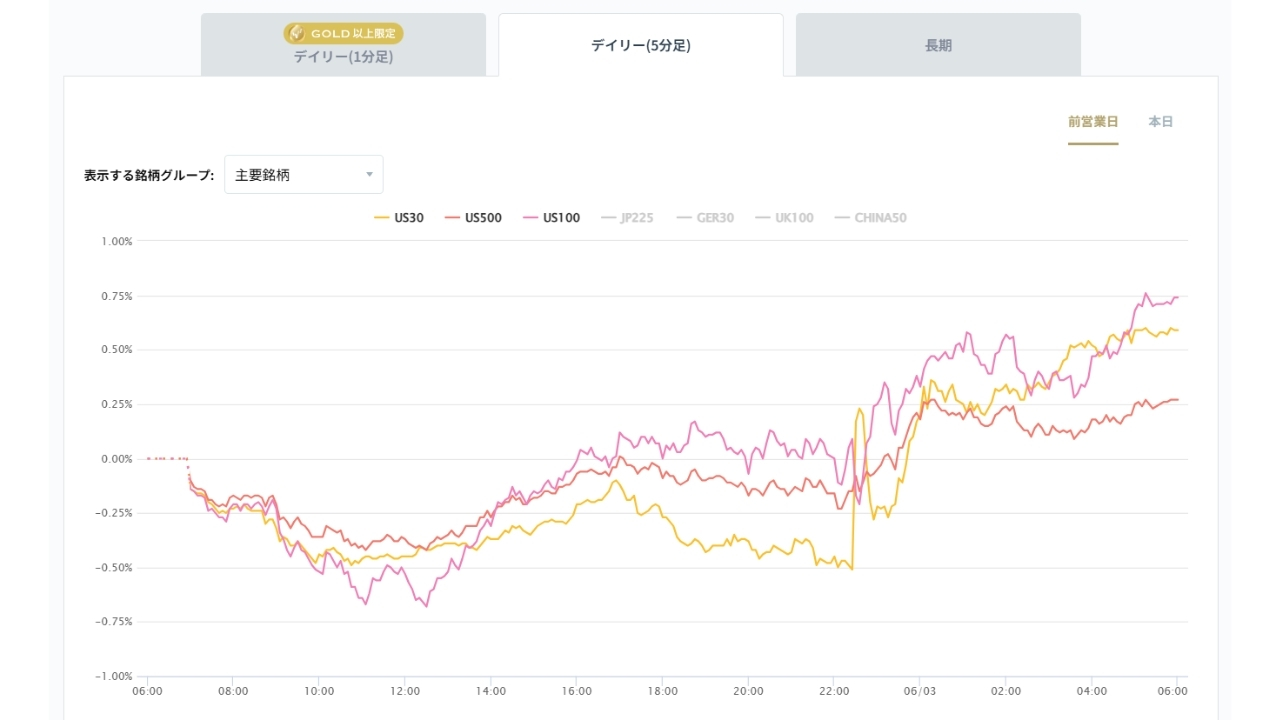Image resolution: width=1280 pixels, height=720 pixels.
Task: Show 前営業日 data
Action: pos(1093,122)
